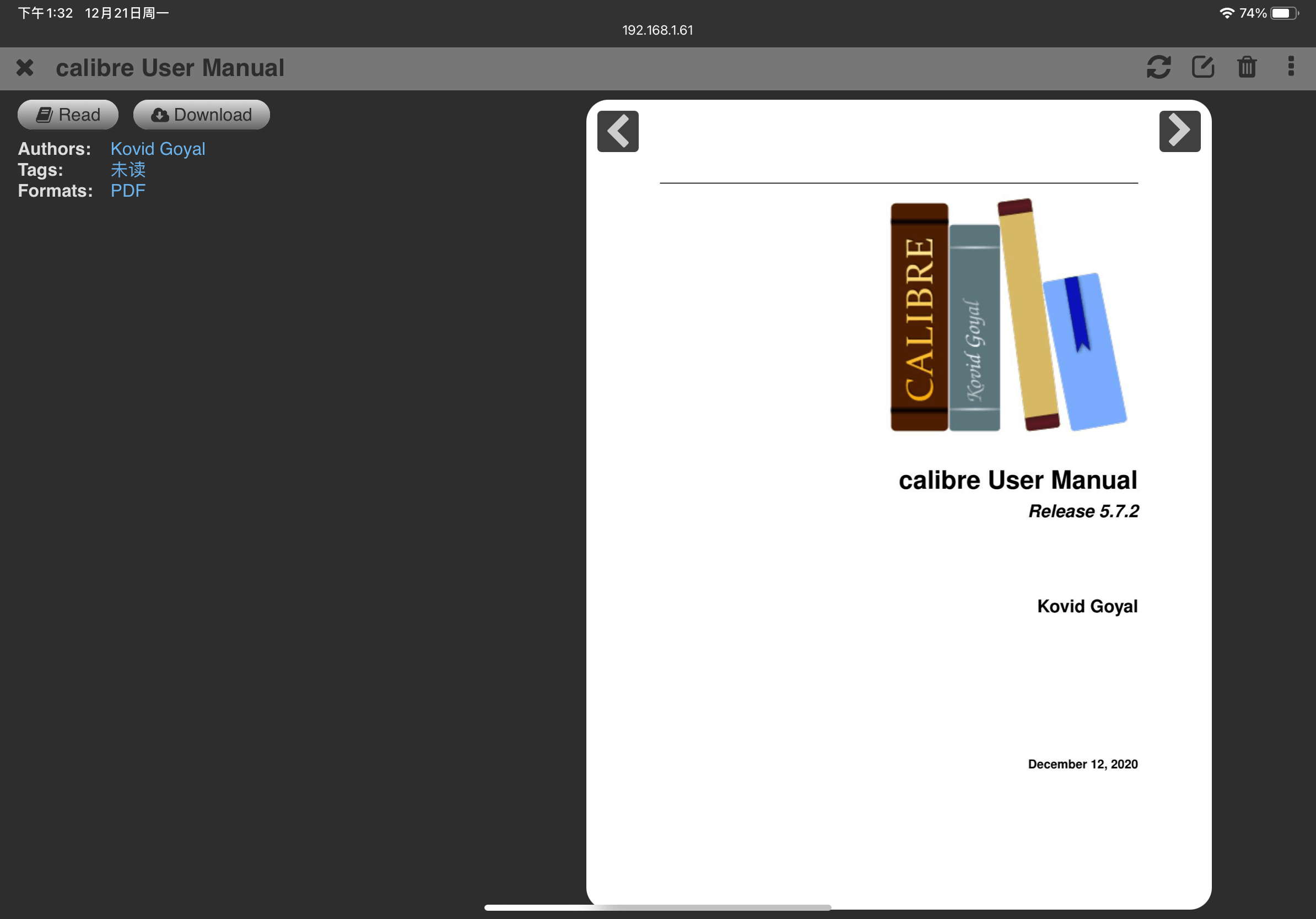Tap the battery indicator icon
Image resolution: width=1316 pixels, height=919 pixels.
(x=1284, y=13)
